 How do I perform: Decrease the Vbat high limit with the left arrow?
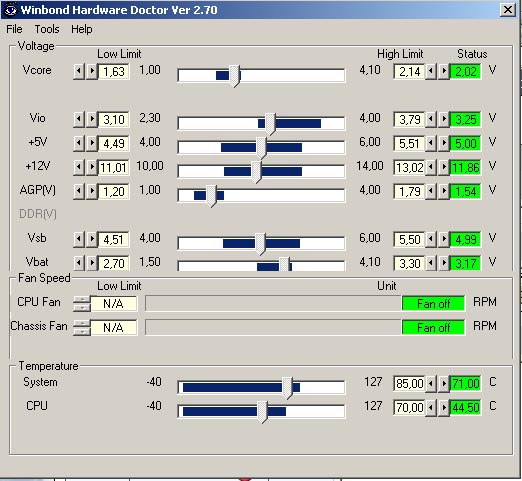[x=431, y=263]
